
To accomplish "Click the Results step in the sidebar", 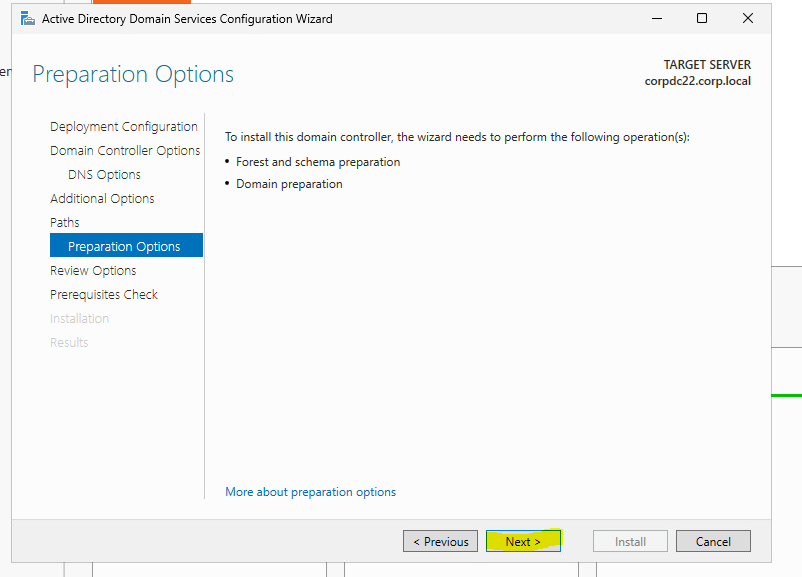I will (x=68, y=342).
